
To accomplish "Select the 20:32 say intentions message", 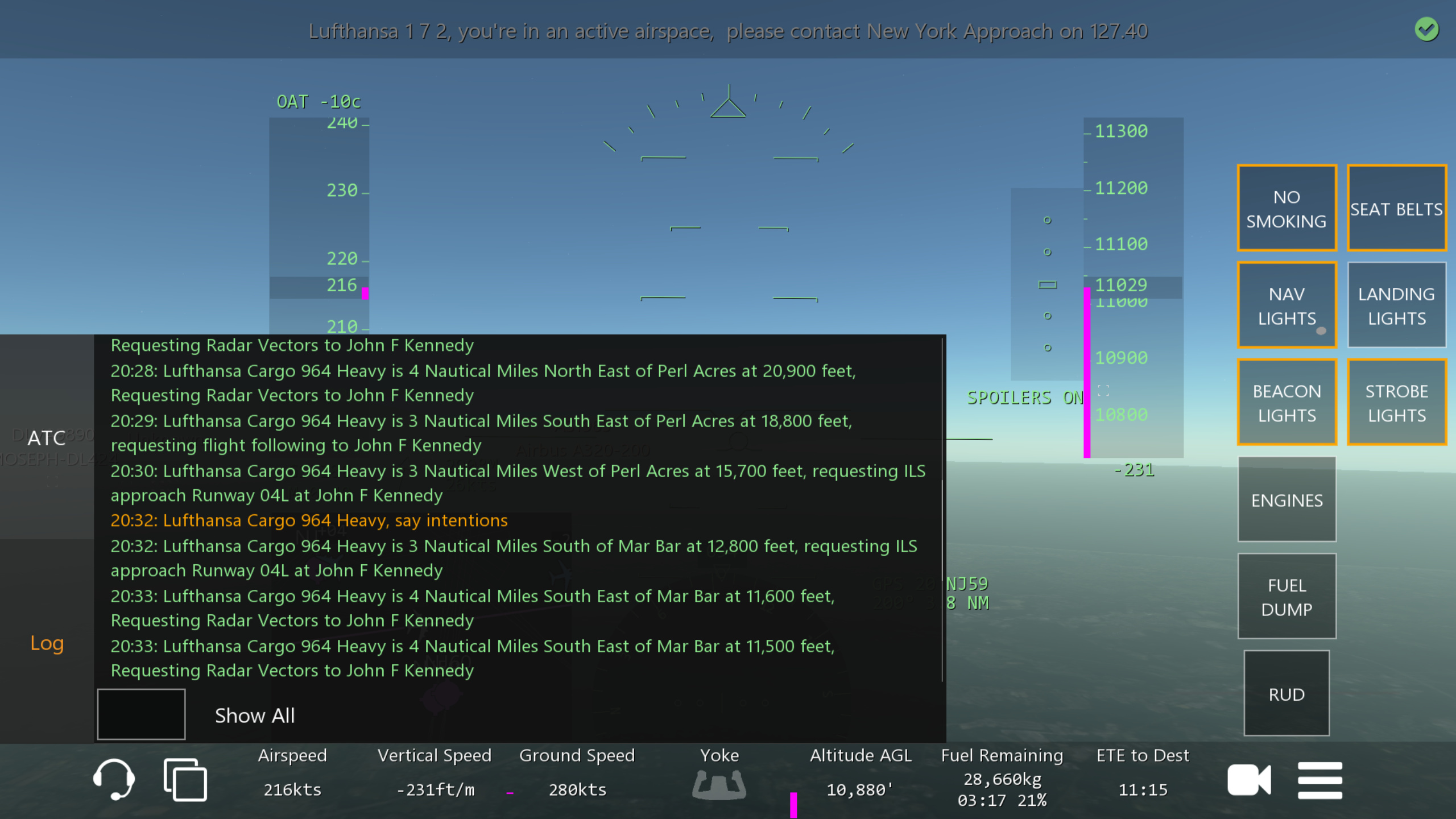I will tap(309, 520).
